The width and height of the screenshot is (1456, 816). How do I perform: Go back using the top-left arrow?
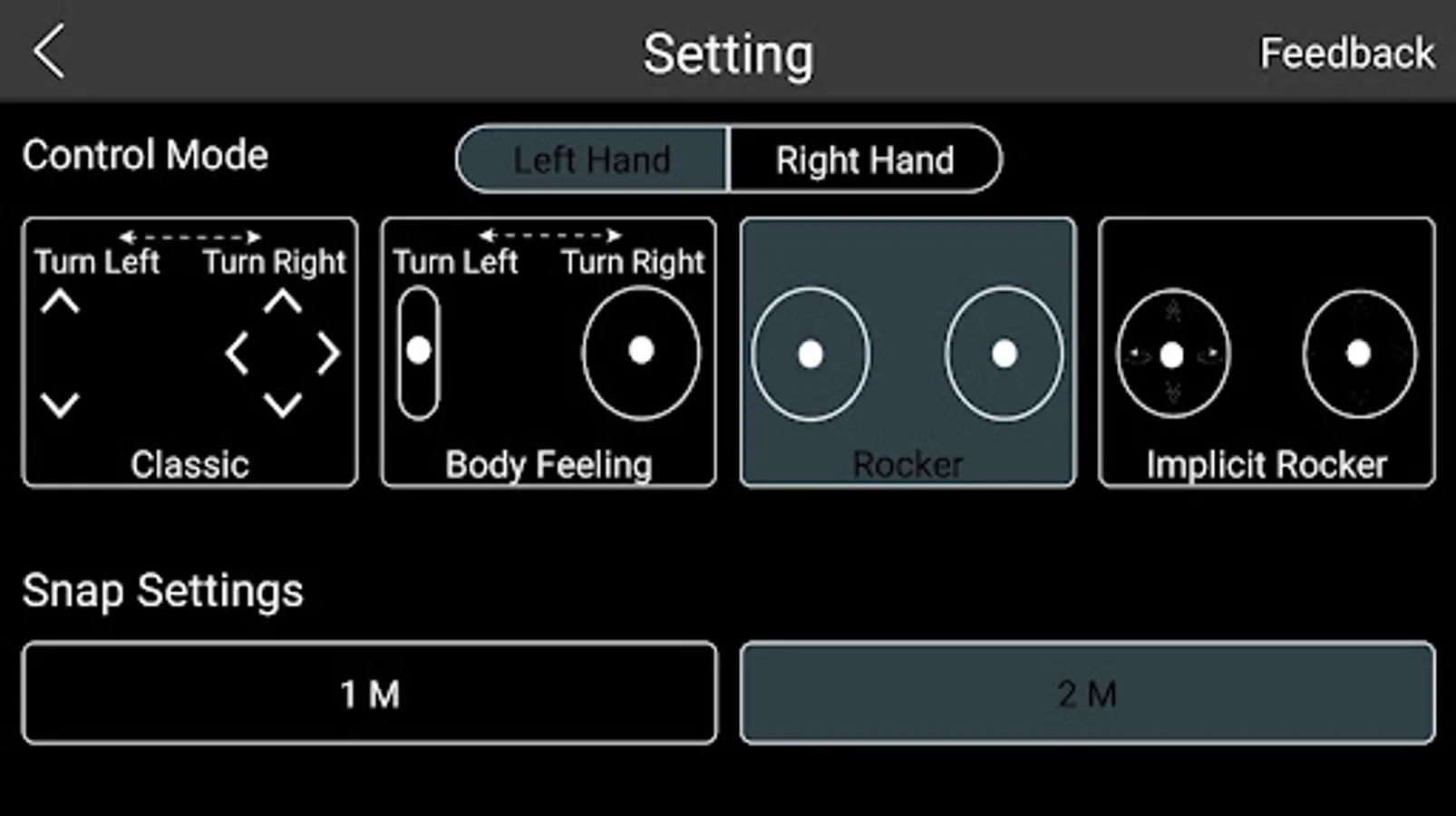point(50,52)
